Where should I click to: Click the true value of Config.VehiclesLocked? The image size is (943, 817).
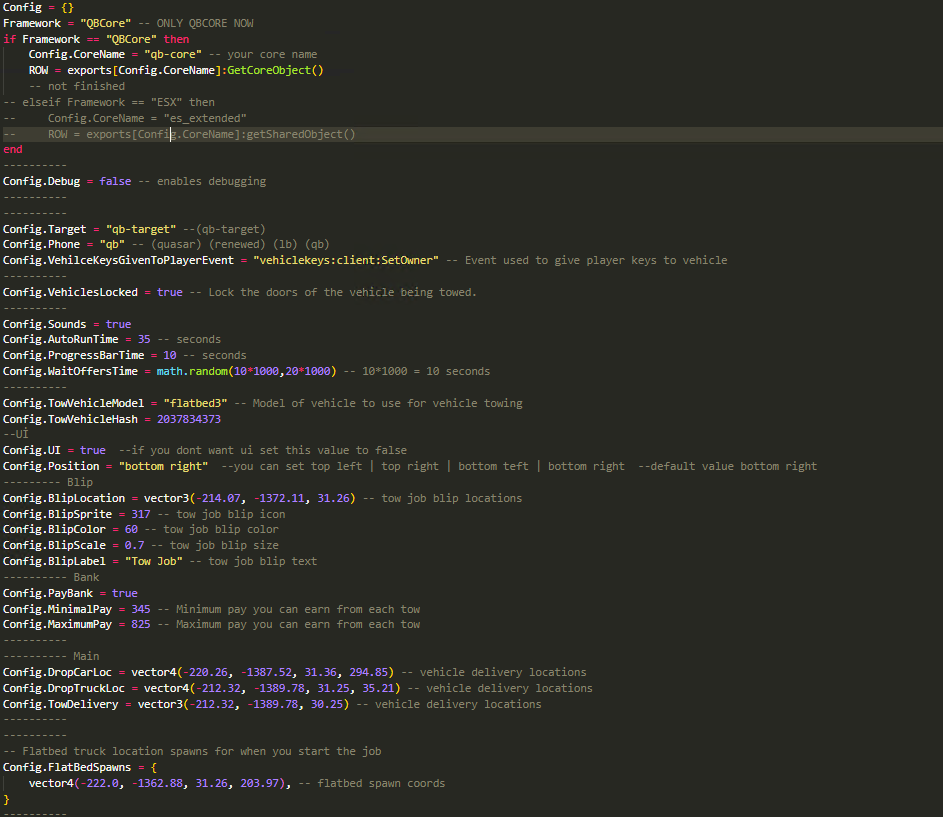(170, 292)
